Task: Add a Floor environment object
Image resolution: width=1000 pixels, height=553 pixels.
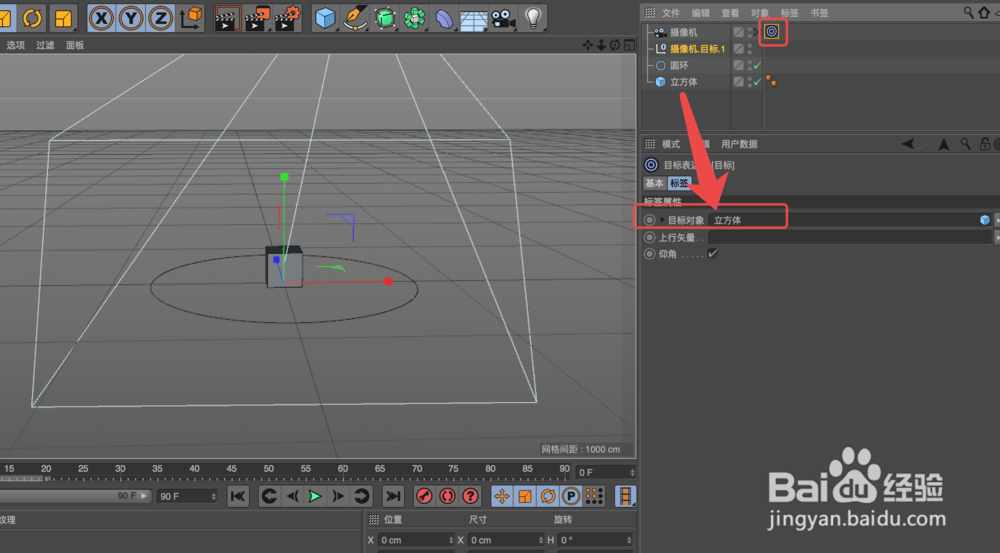Action: coord(473,19)
